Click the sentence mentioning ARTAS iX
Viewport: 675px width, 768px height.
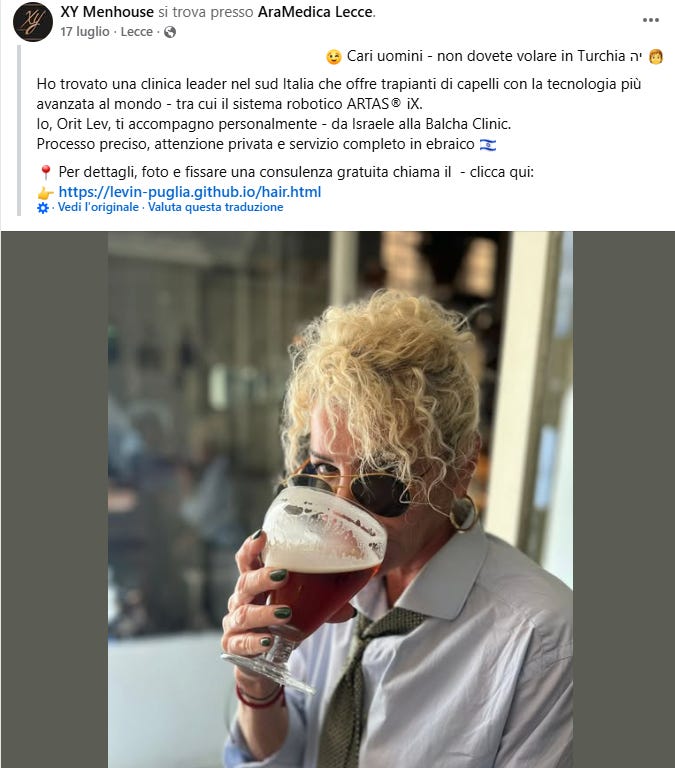tap(338, 94)
